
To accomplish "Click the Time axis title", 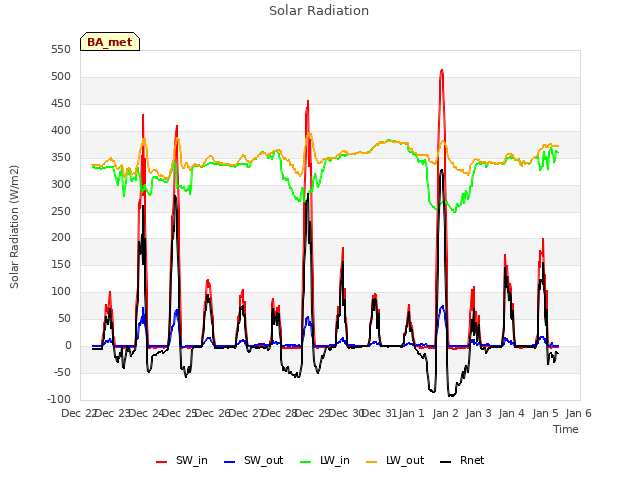I will click(x=566, y=429).
